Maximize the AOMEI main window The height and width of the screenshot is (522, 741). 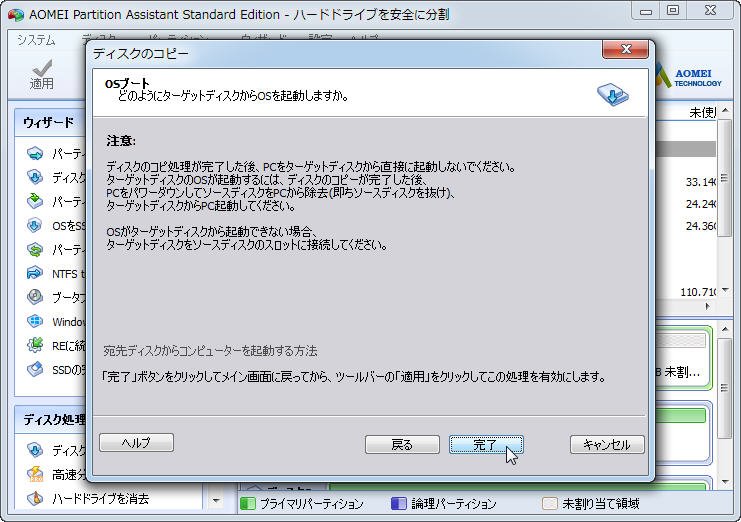click(673, 11)
